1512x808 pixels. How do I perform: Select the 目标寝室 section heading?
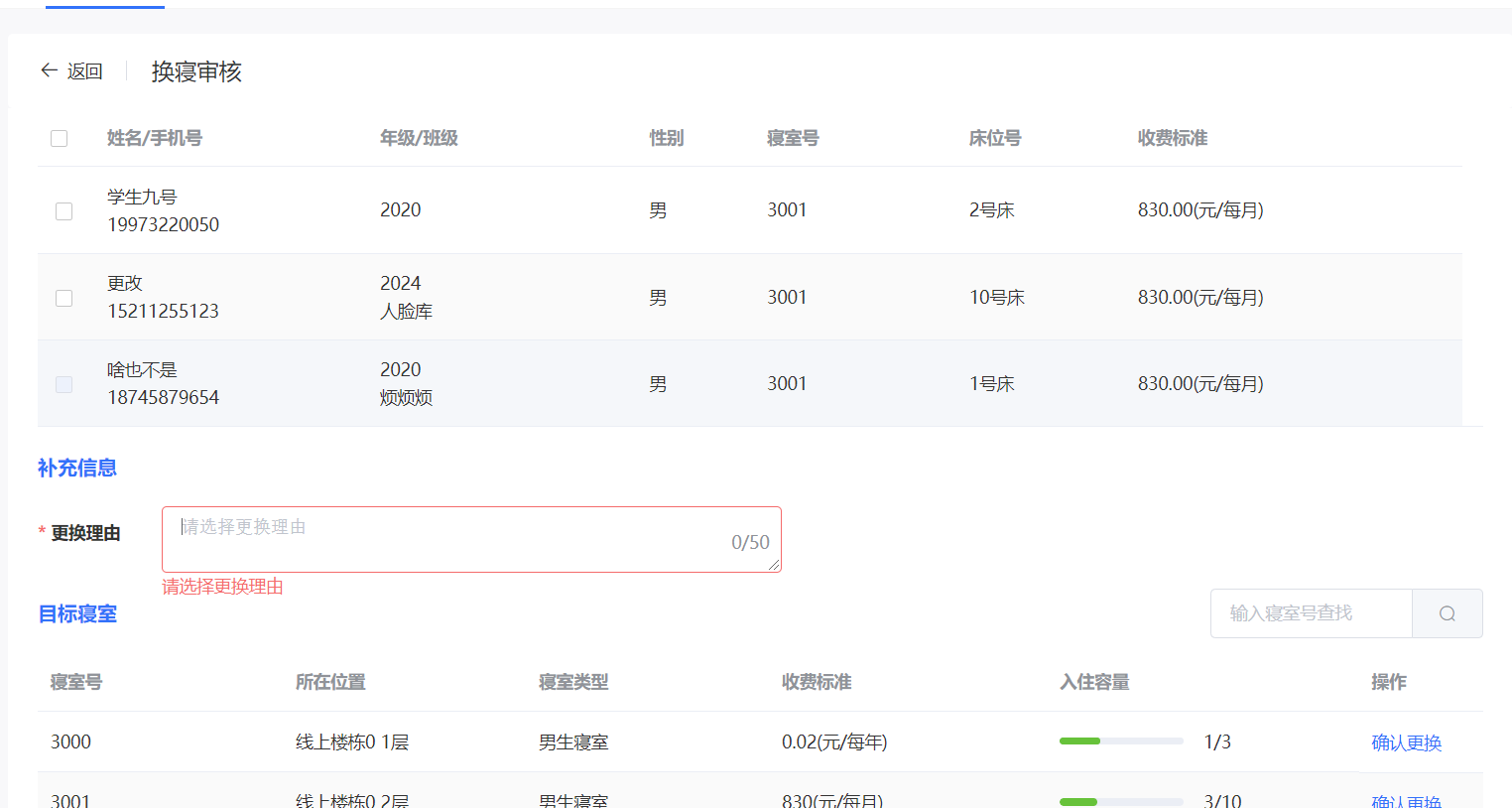[x=77, y=614]
